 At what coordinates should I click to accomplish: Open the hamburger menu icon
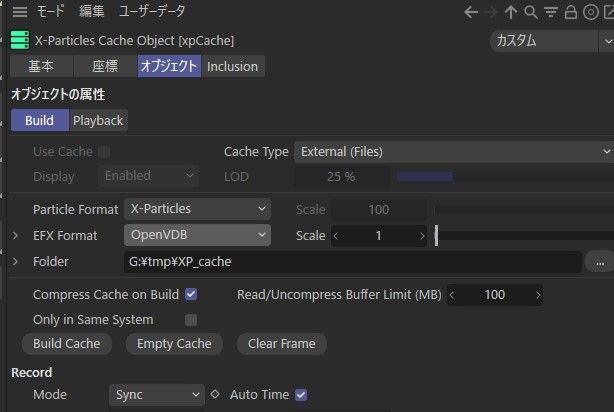[20, 12]
